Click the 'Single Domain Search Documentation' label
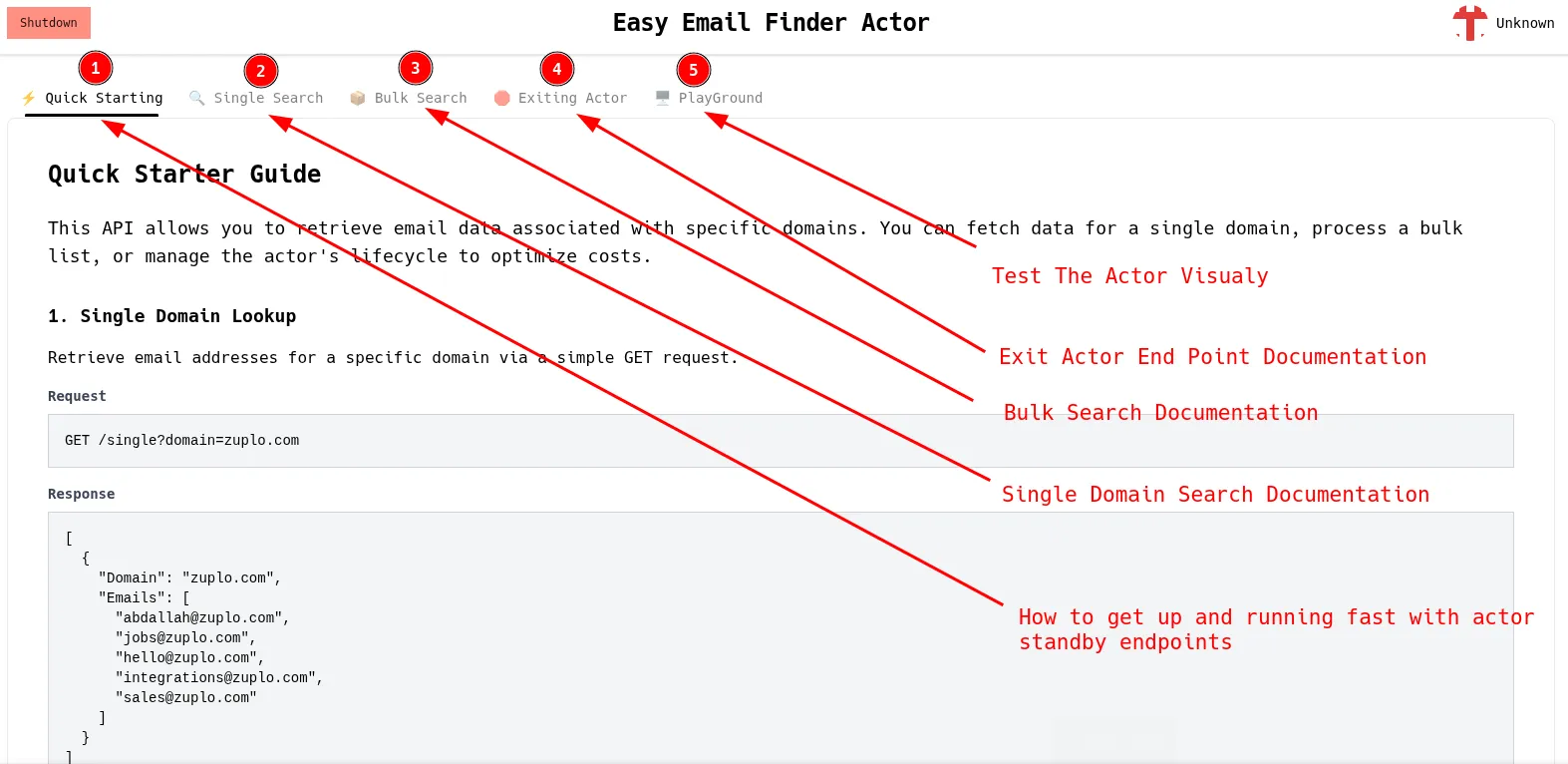Viewport: 1568px width, 764px height. coord(1215,494)
